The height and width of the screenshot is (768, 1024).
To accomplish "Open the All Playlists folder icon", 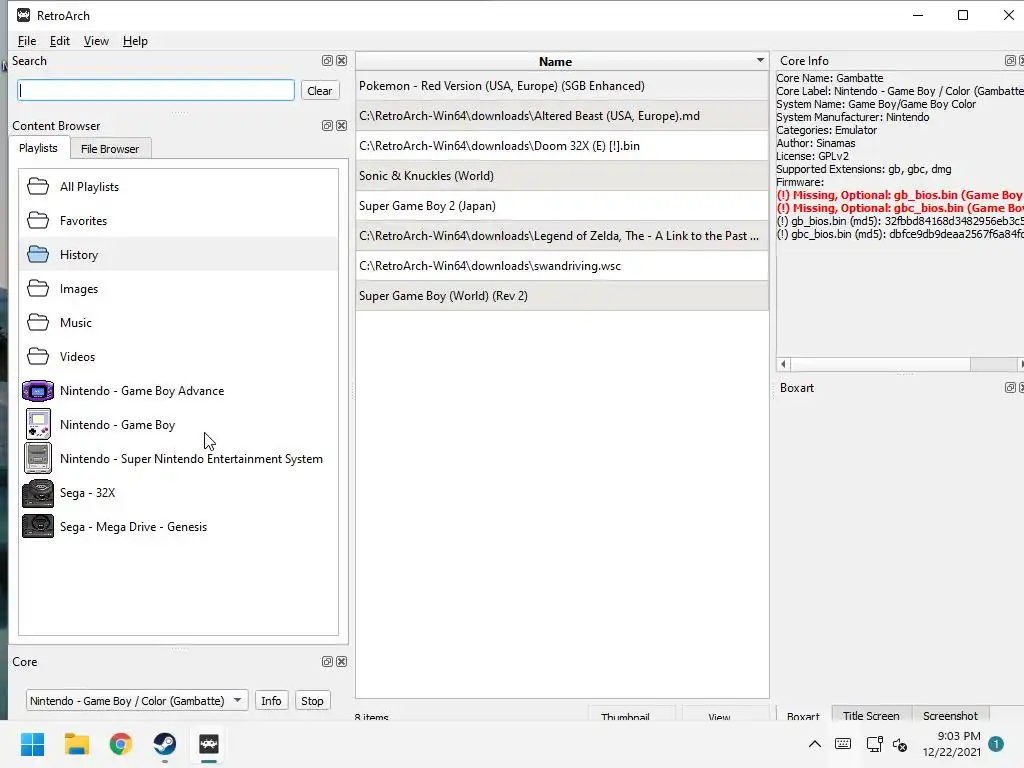I will [x=38, y=187].
